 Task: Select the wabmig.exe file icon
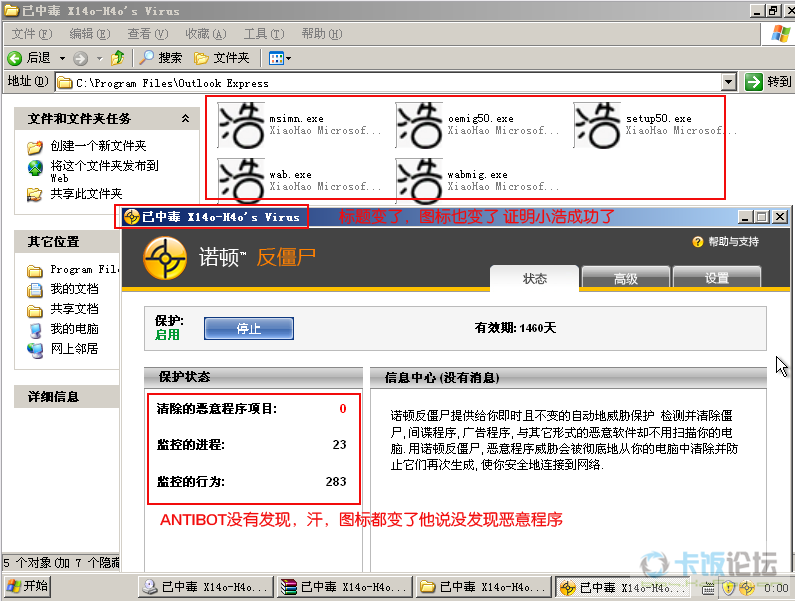coord(419,180)
